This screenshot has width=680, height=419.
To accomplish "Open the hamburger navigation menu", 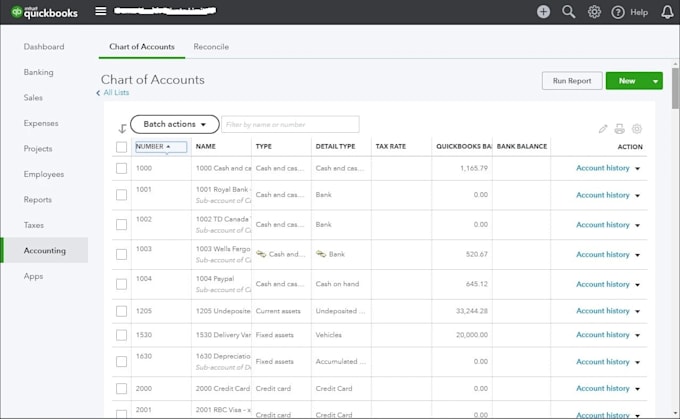I will [101, 11].
